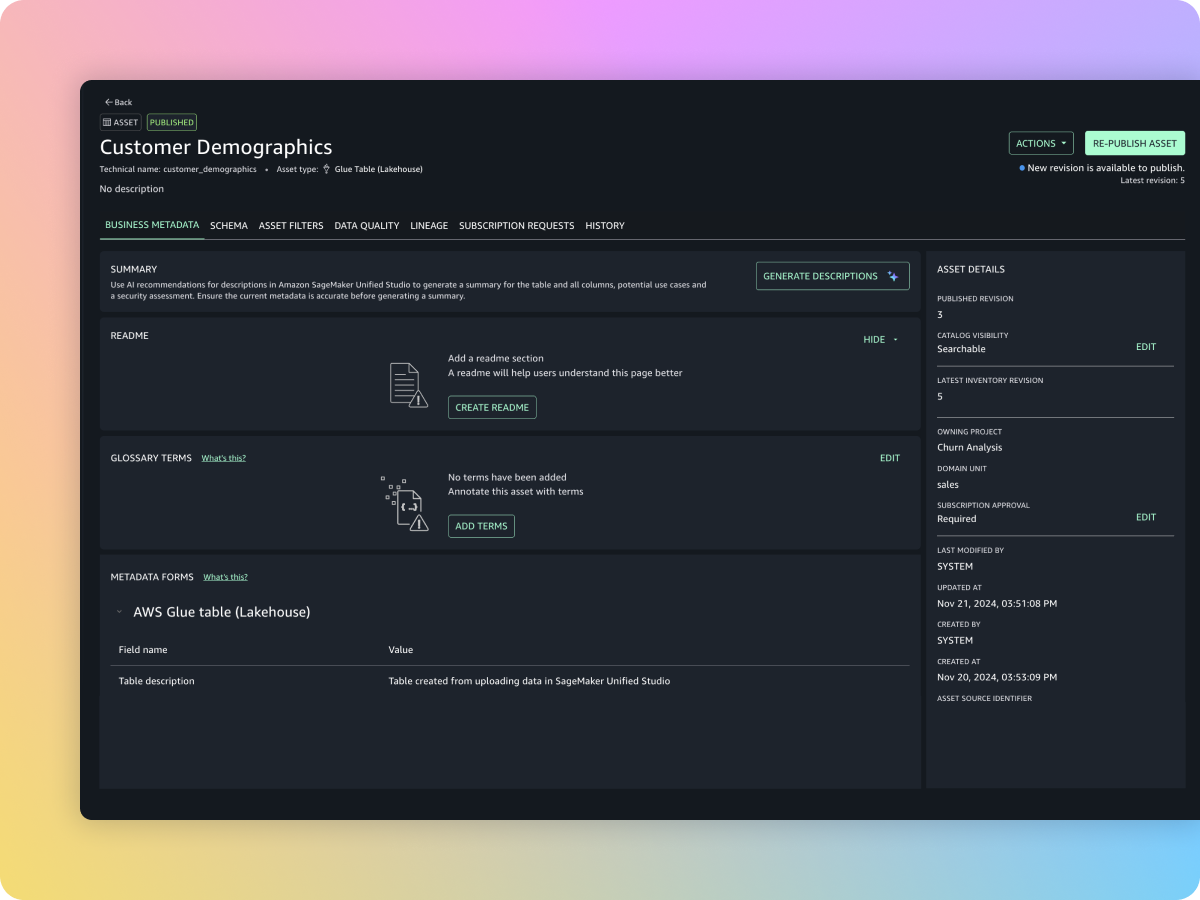This screenshot has width=1200, height=900.
Task: Edit the Catalog Visibility setting
Action: tap(1145, 347)
